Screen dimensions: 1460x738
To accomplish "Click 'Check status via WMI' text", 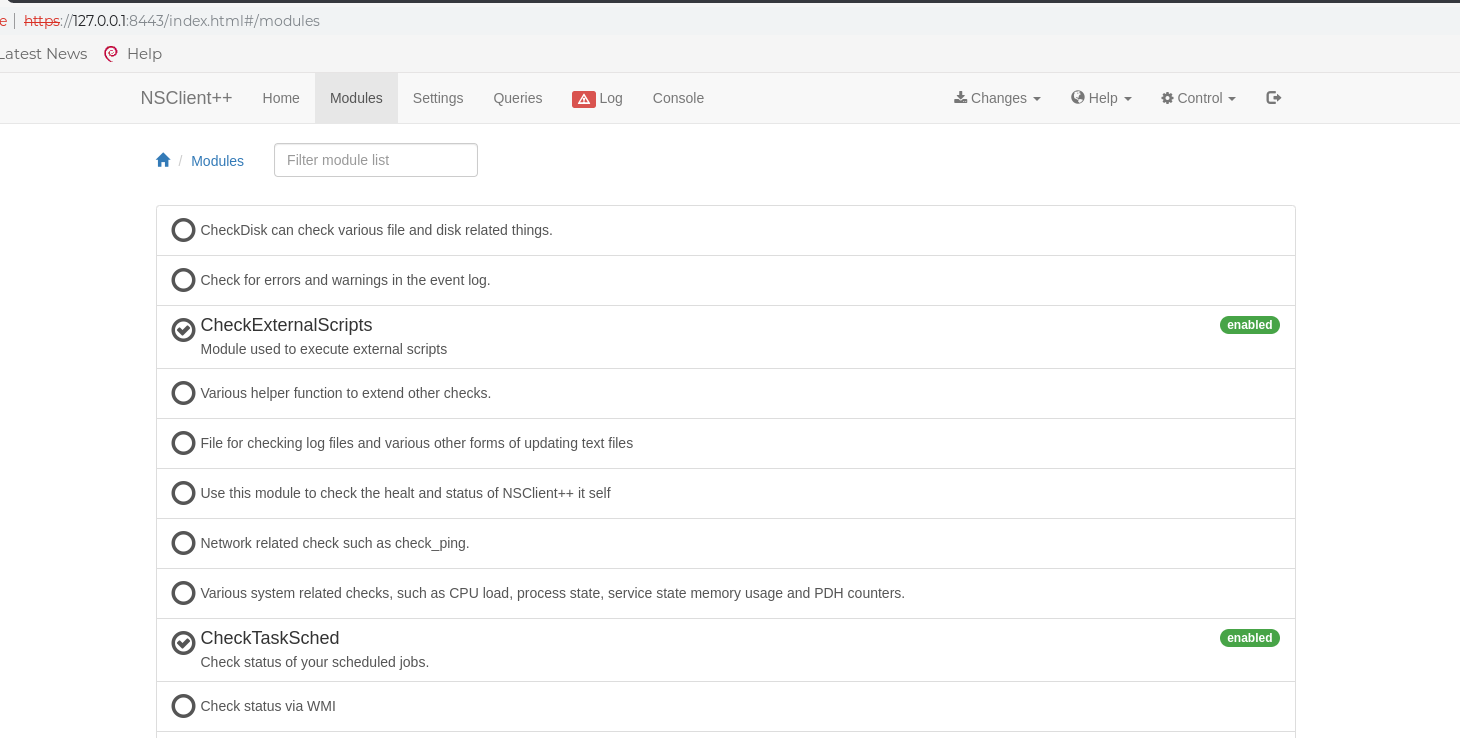I will [x=268, y=706].
